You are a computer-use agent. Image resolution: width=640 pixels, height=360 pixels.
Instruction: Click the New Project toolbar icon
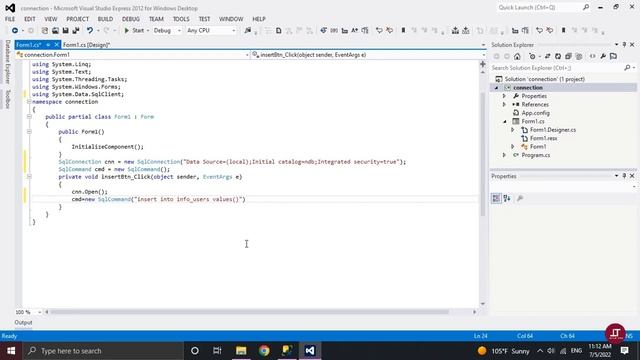point(44,31)
